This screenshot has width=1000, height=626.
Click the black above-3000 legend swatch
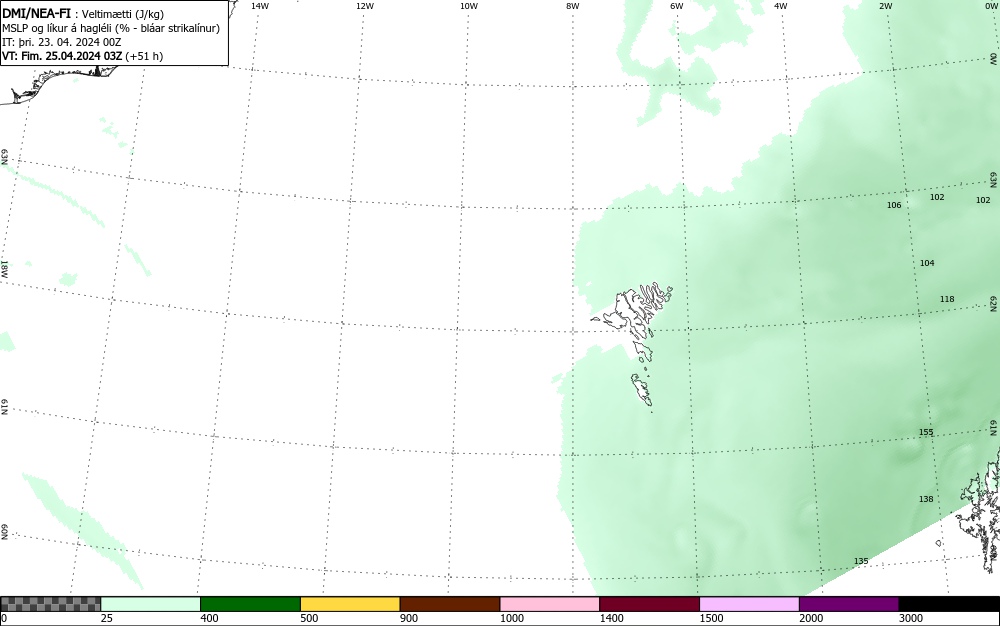click(x=949, y=604)
